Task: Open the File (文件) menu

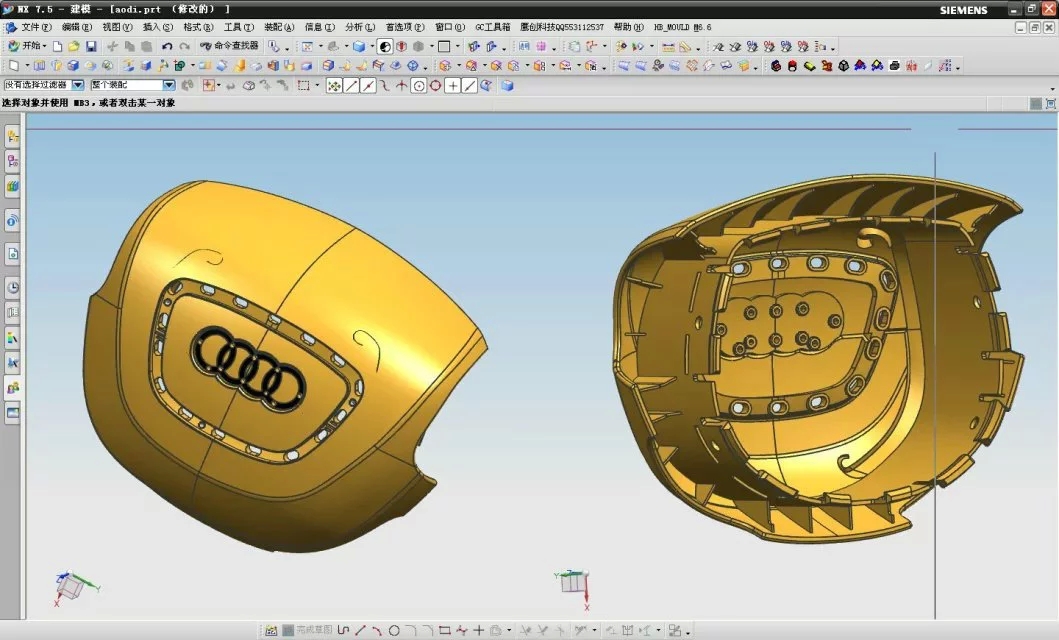Action: 36,27
